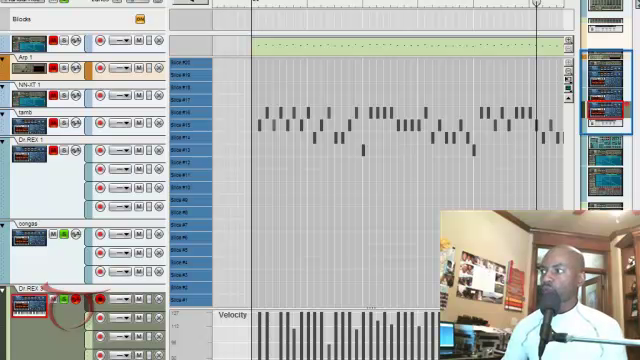The height and width of the screenshot is (360, 640).
Task: Click the Blocks track label
Action: [22, 19]
